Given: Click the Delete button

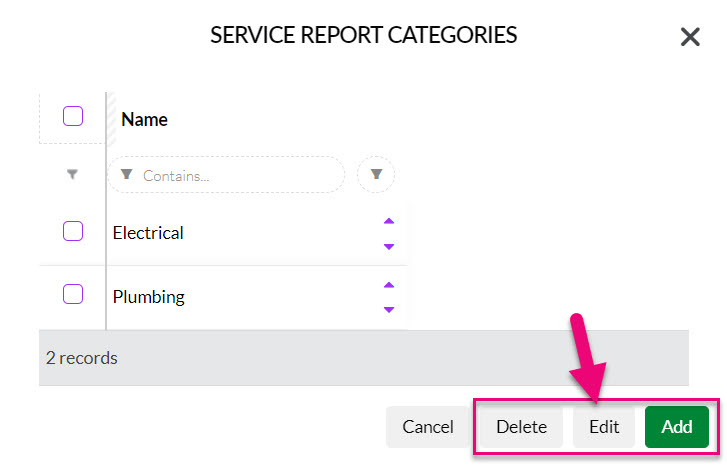Looking at the screenshot, I should (521, 427).
